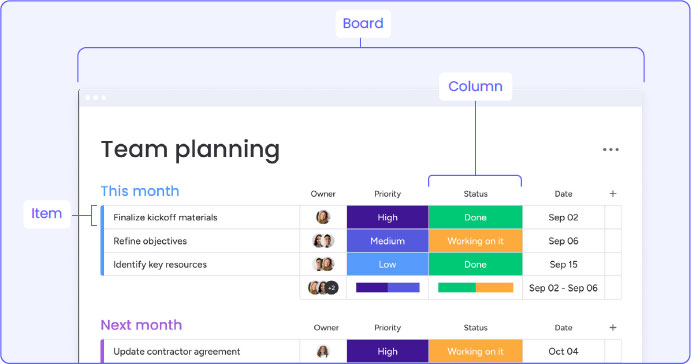Click the Sep 15 date cell
Screen dimensions: 691x364
[563, 264]
